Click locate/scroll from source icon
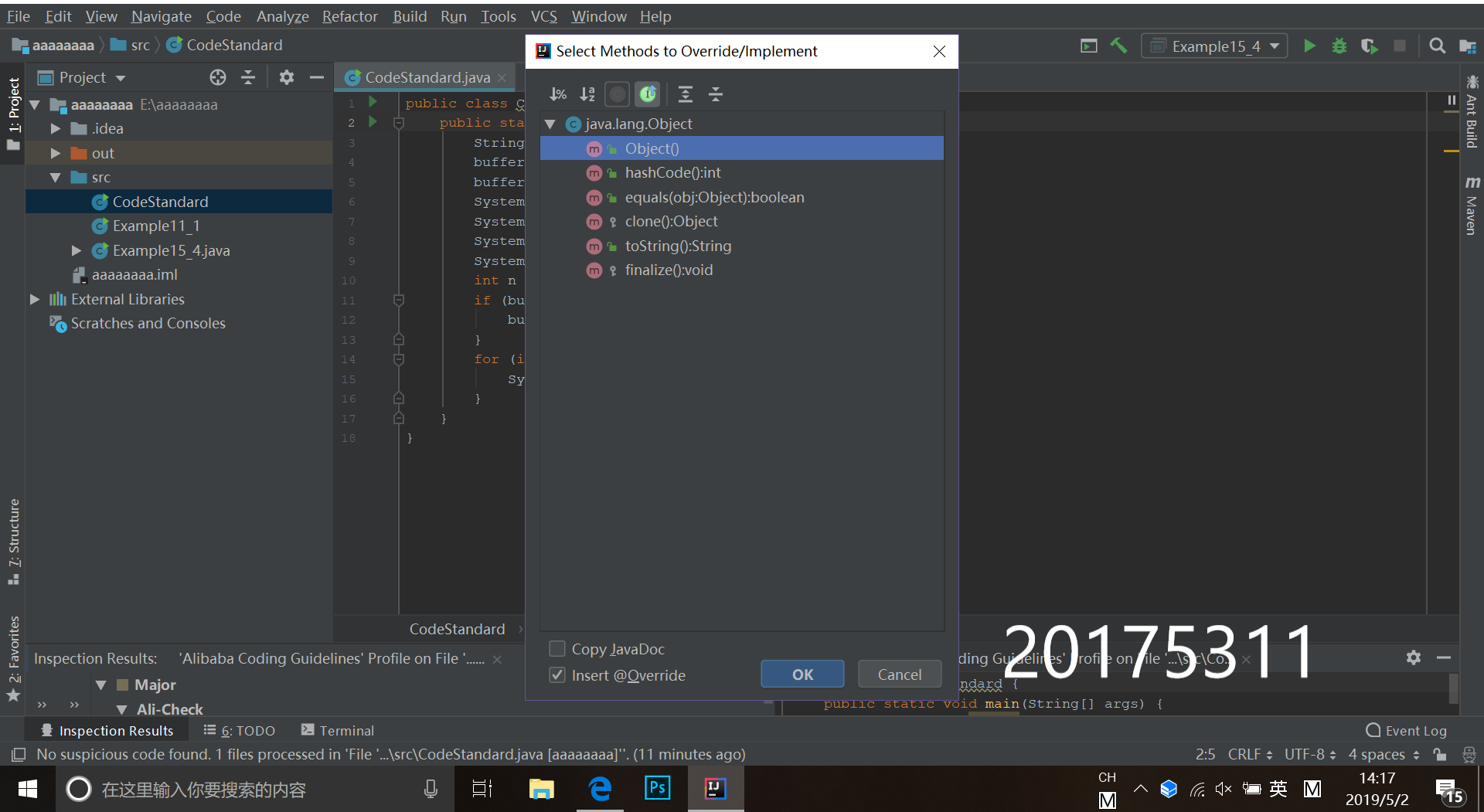The height and width of the screenshot is (812, 1484). tap(218, 77)
